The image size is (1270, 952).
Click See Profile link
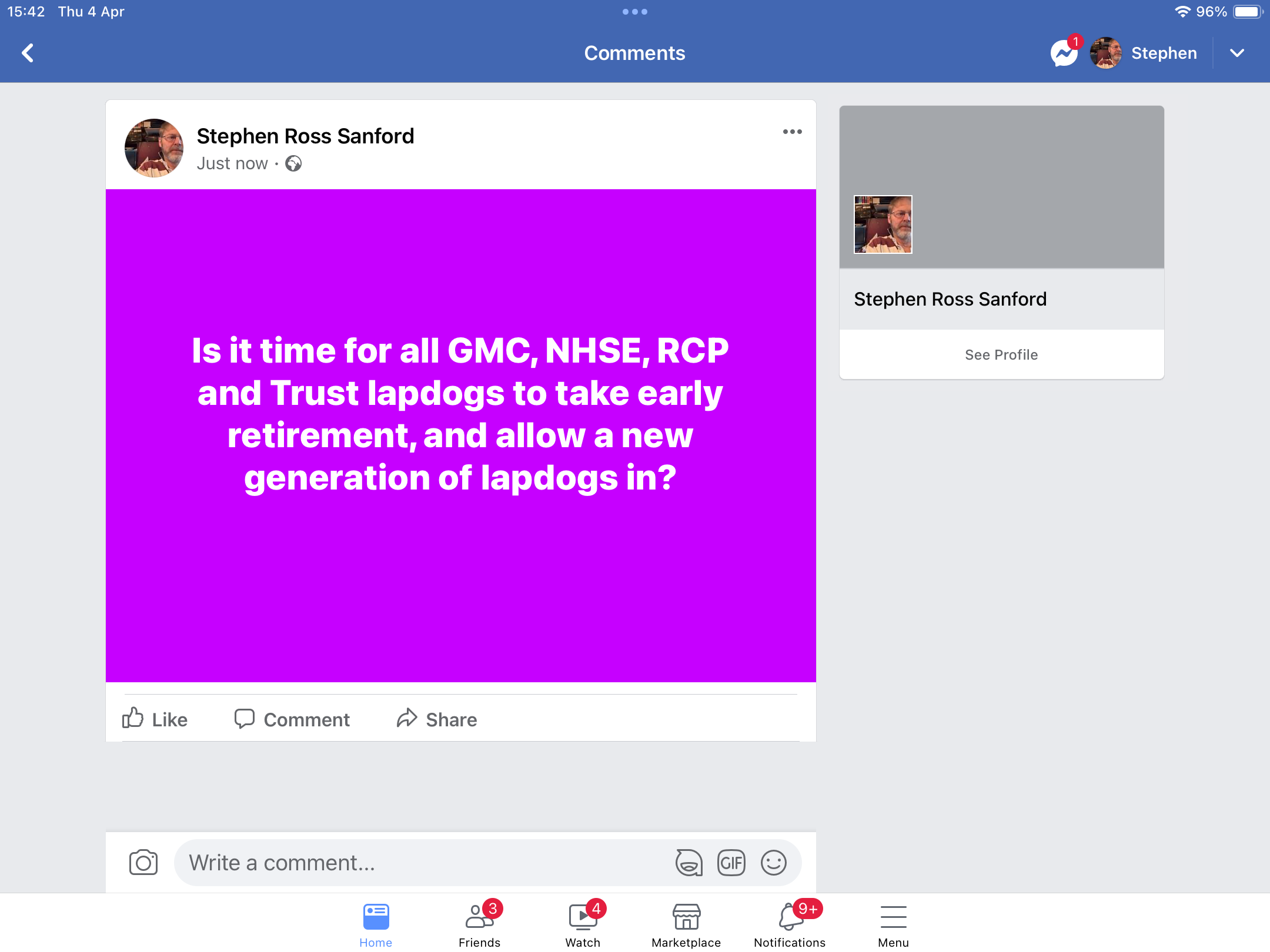[x=1001, y=354]
